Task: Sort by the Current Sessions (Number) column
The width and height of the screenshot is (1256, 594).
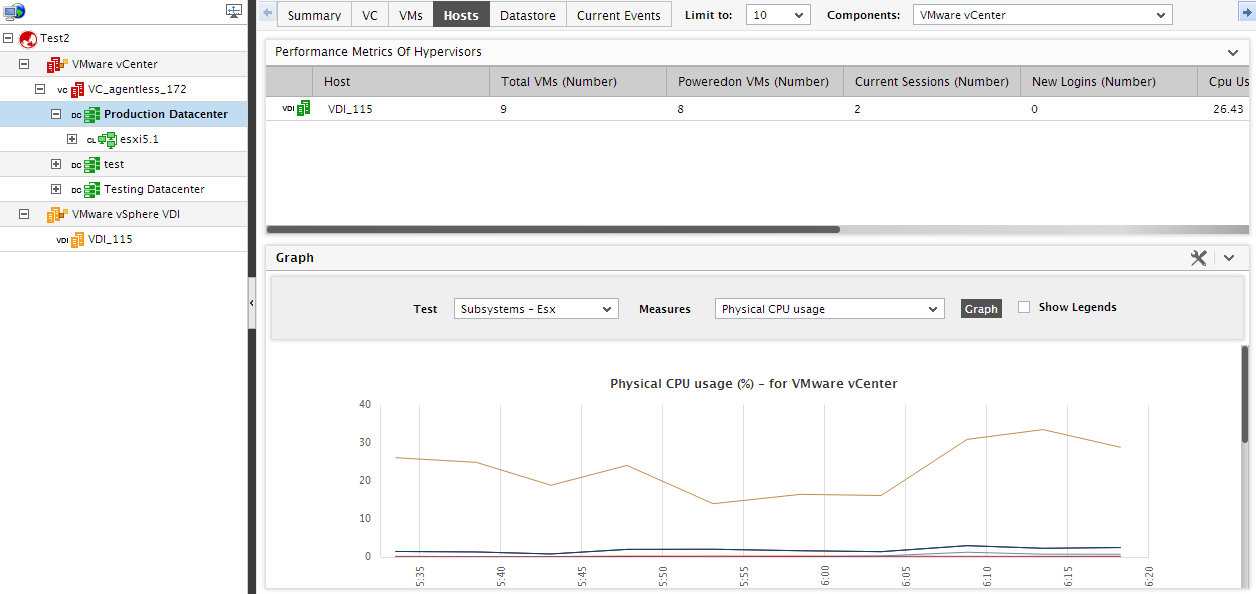Action: 932,82
